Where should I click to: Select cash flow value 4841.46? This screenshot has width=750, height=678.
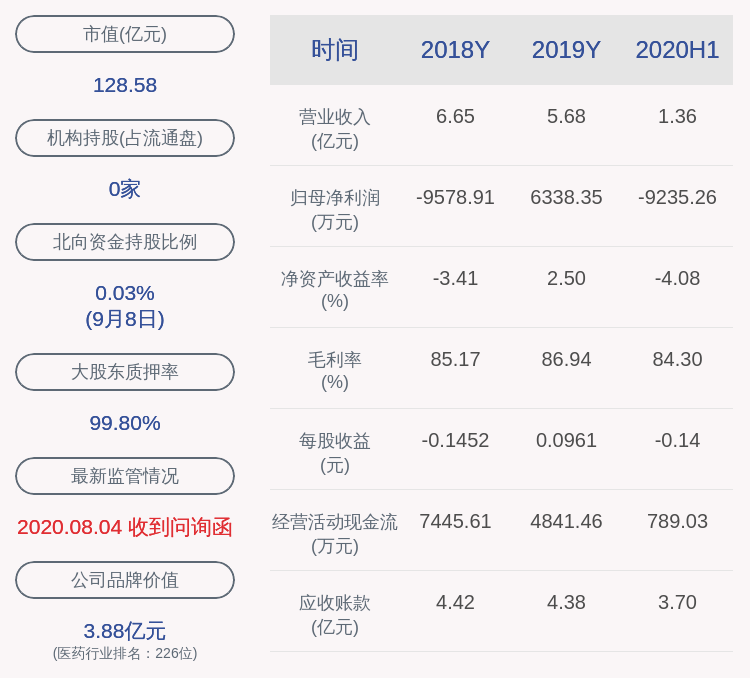566,521
